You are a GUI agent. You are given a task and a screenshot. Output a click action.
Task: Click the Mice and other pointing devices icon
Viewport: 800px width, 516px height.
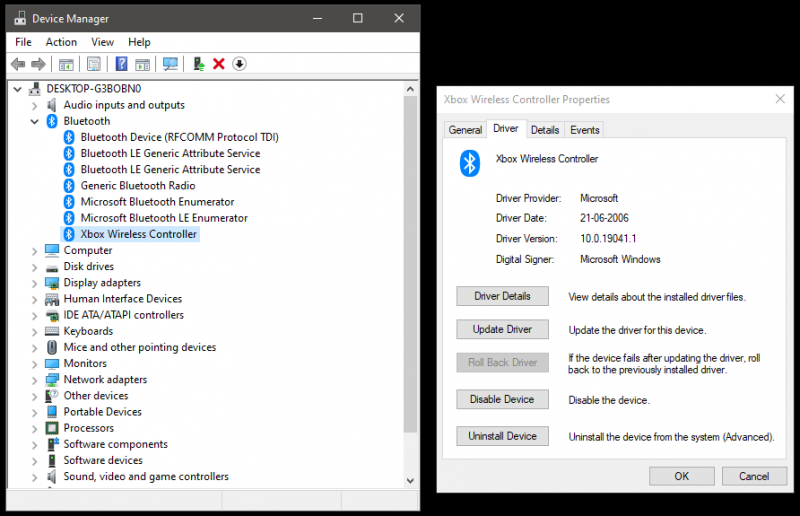(52, 347)
